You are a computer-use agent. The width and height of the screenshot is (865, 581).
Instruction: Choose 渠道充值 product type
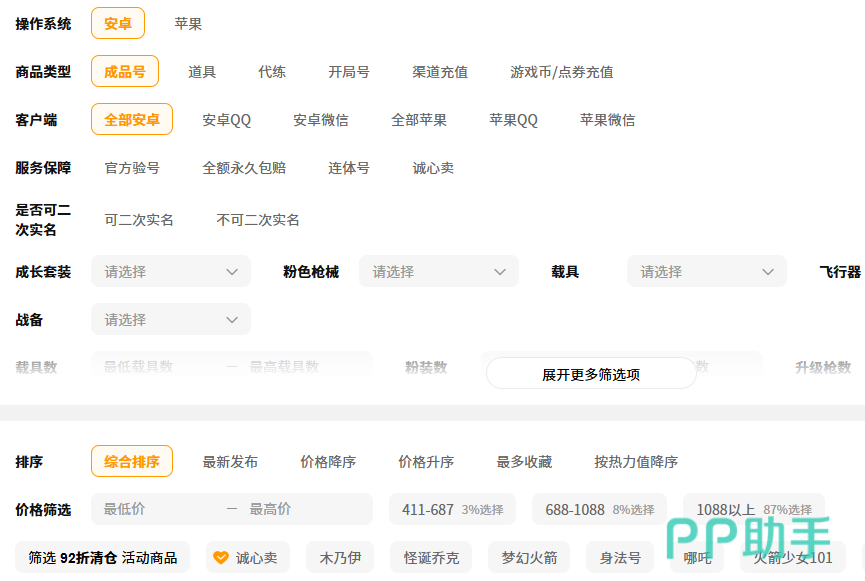(x=440, y=72)
